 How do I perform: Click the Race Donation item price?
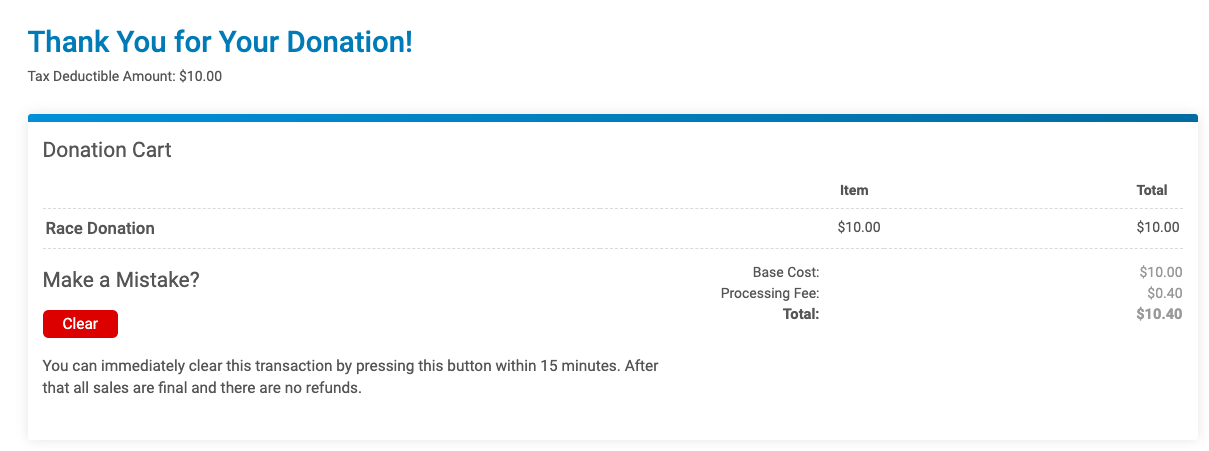[x=859, y=227]
